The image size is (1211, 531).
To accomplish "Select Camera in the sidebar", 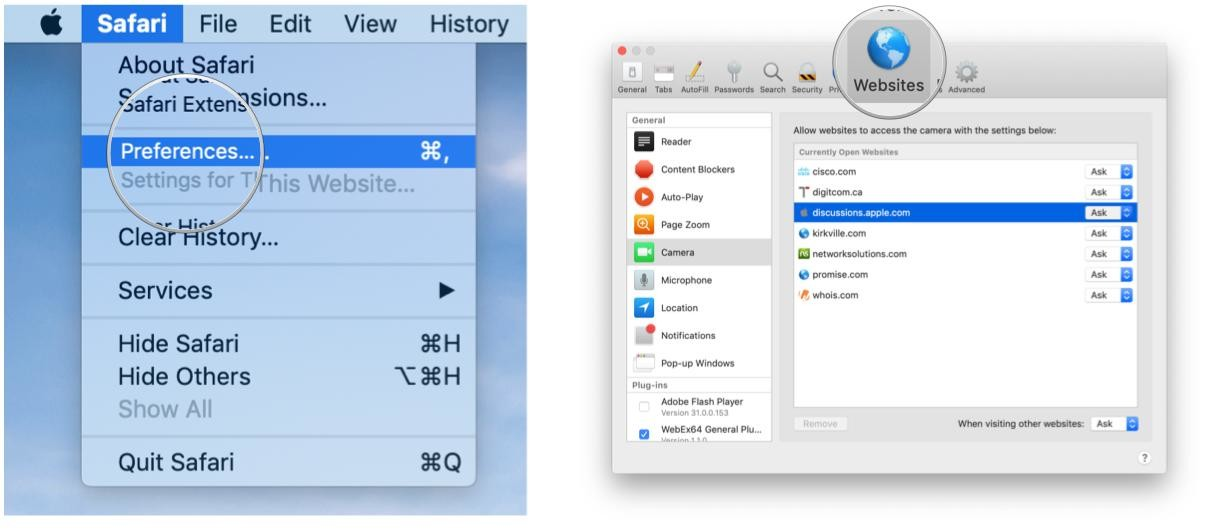I will pyautogui.click(x=700, y=252).
